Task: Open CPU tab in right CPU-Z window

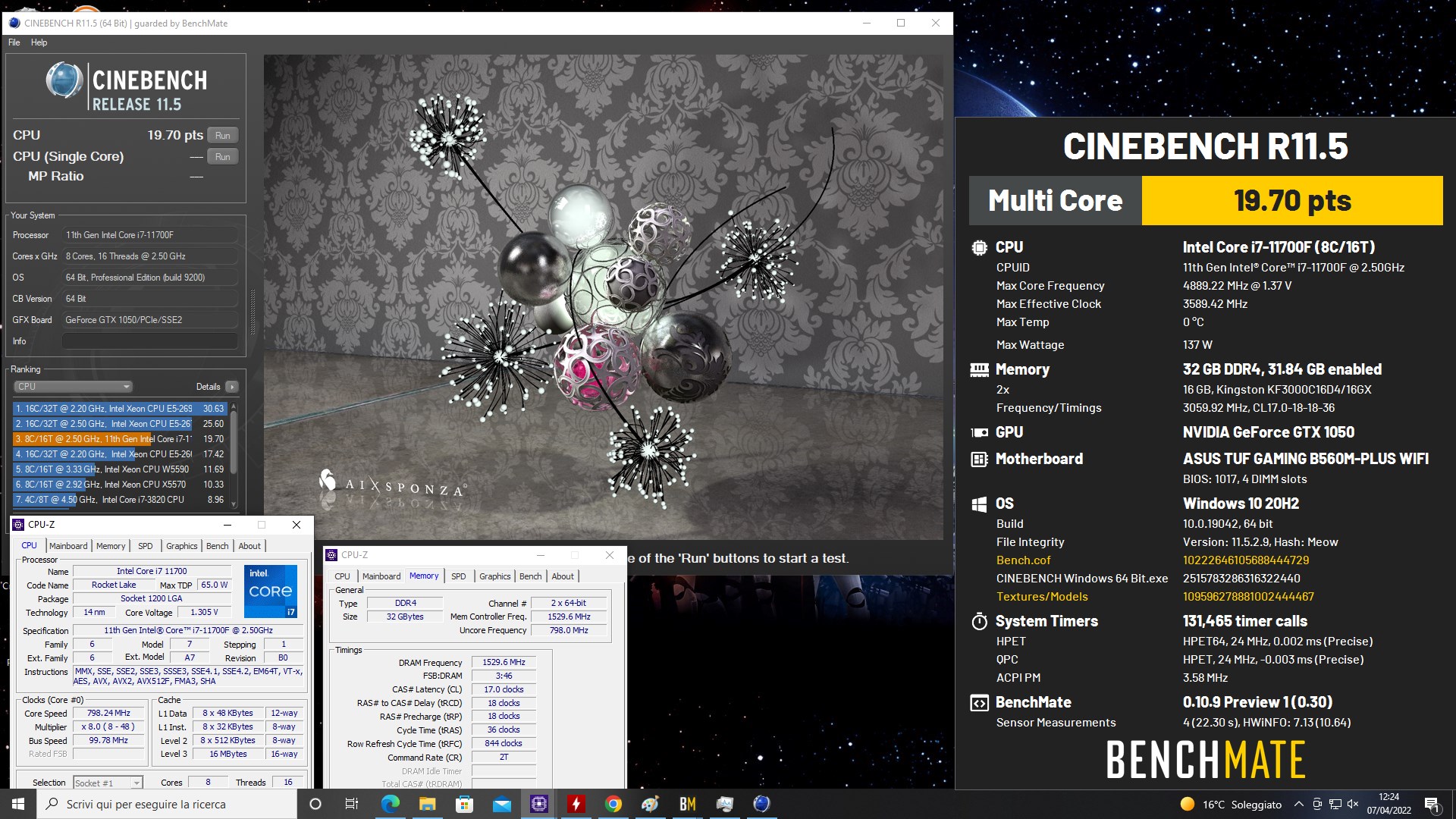Action: click(x=343, y=576)
